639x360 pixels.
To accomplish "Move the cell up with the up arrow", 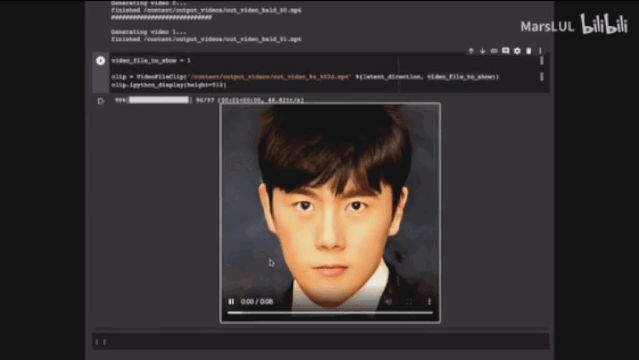I will 471,51.
